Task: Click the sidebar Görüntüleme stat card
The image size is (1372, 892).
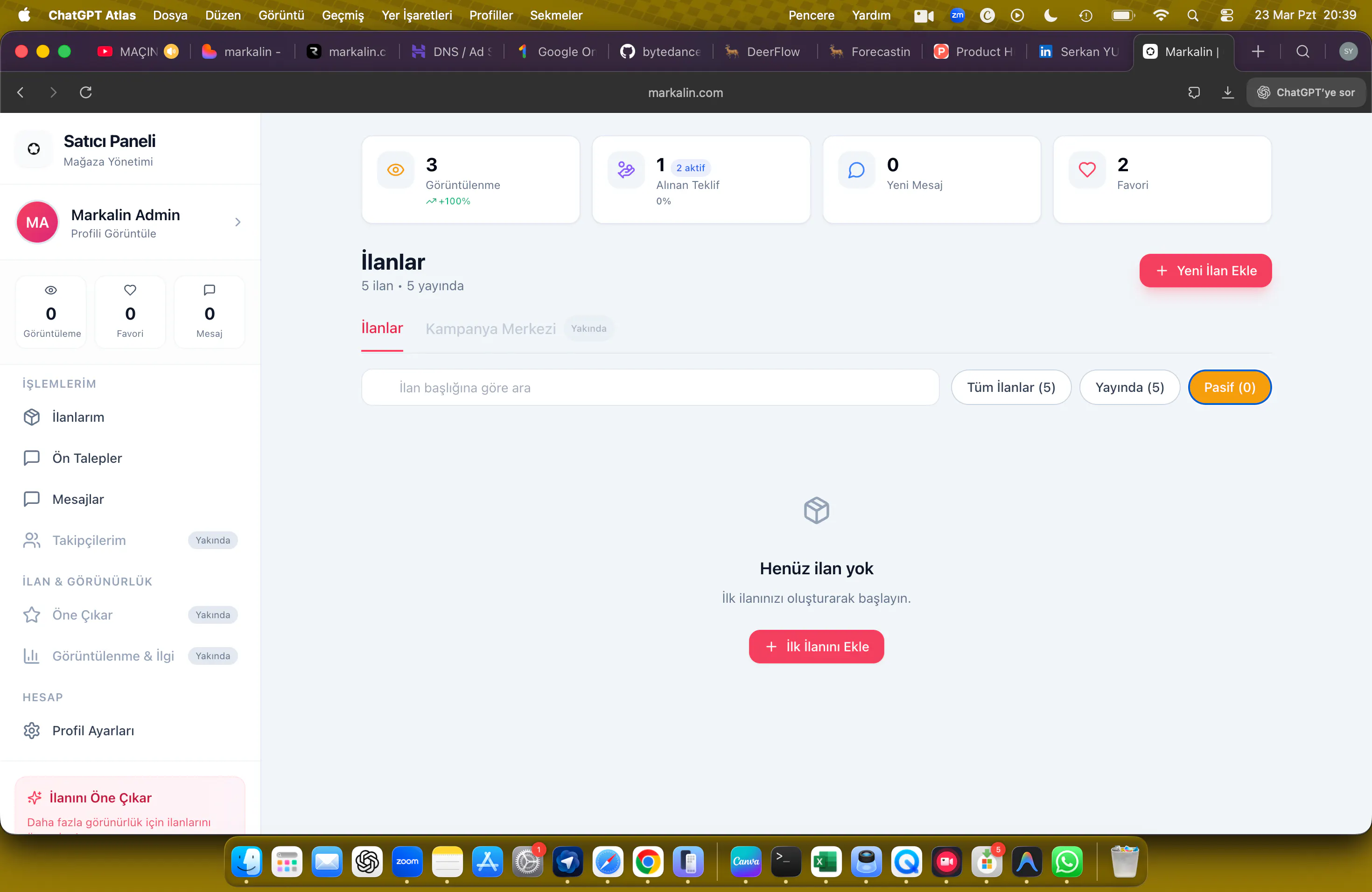Action: (51, 312)
